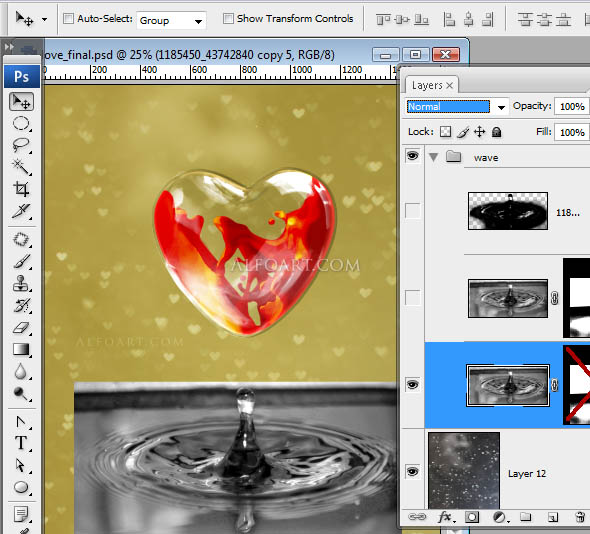Expand the collapsed toolbox double arrows
The image size is (590, 534).
tap(9, 47)
